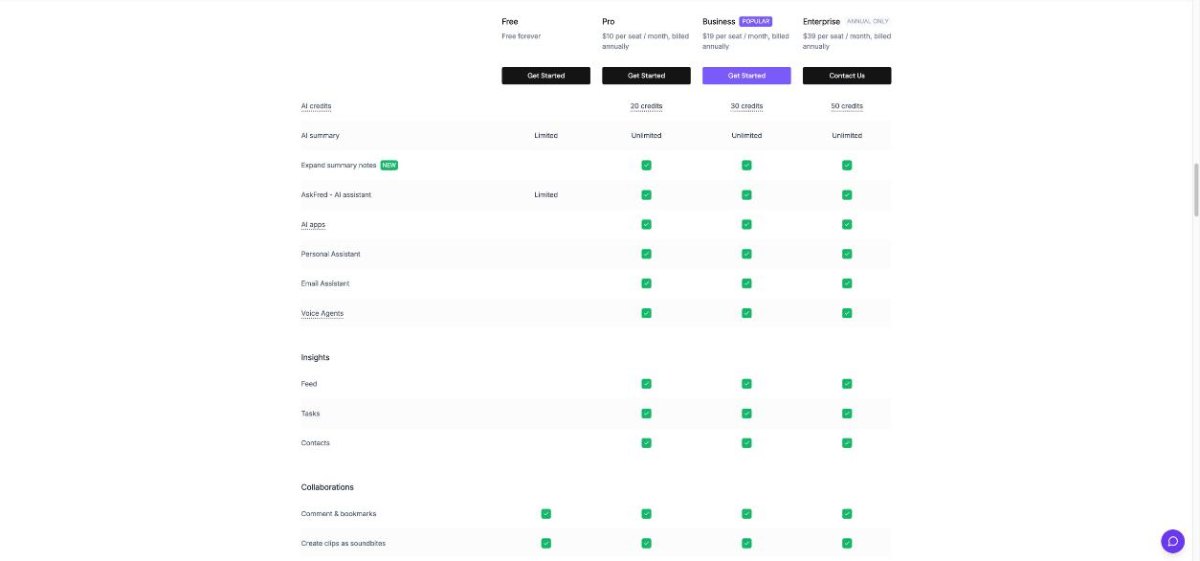Click the Pro checkmark in the Feed row

646,383
